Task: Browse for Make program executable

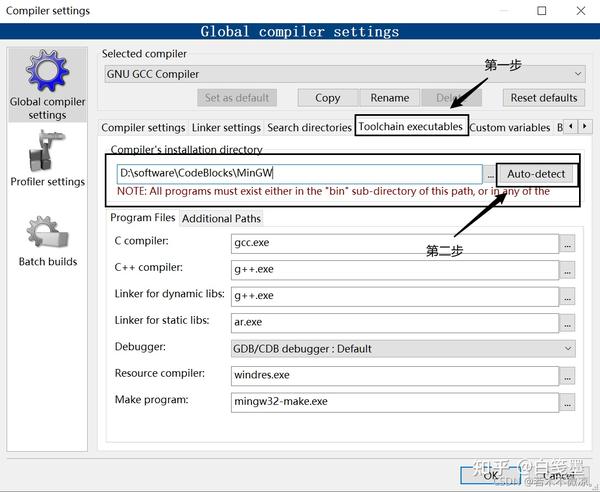Action: [x=567, y=402]
